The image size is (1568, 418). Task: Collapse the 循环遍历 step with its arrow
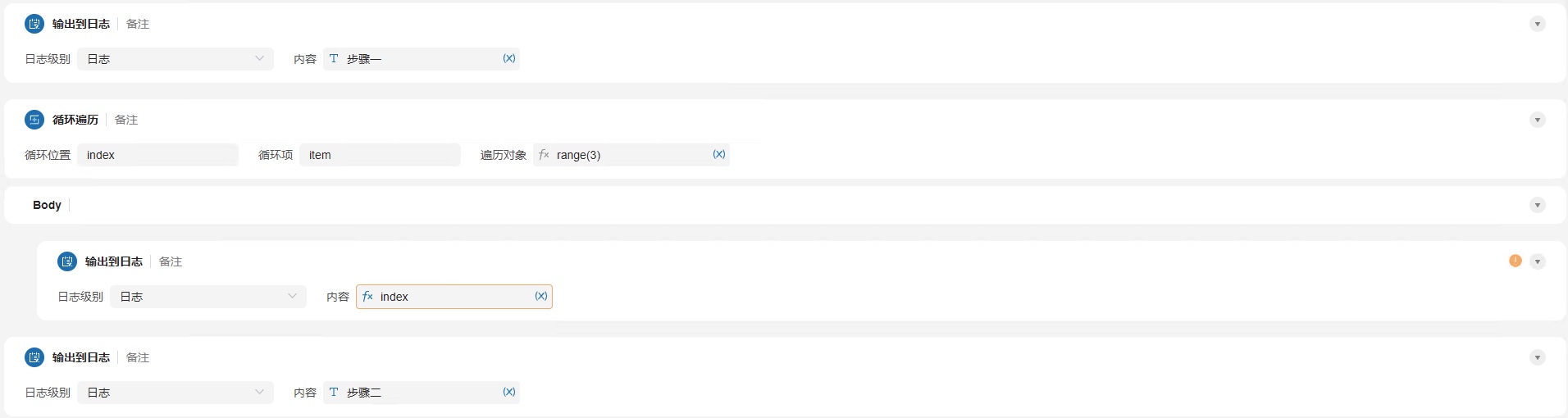[1538, 120]
